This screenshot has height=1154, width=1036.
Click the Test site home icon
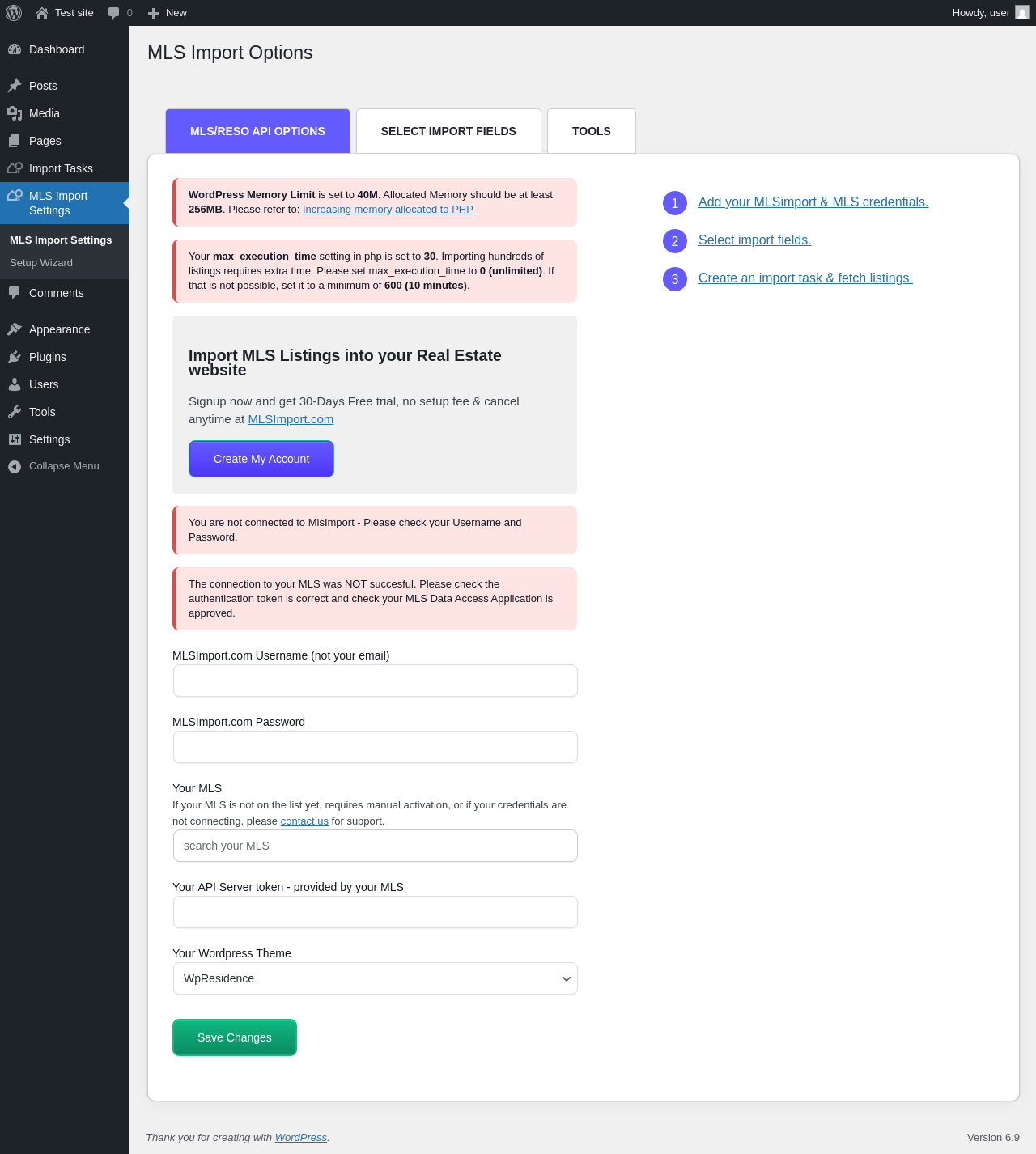[42, 13]
